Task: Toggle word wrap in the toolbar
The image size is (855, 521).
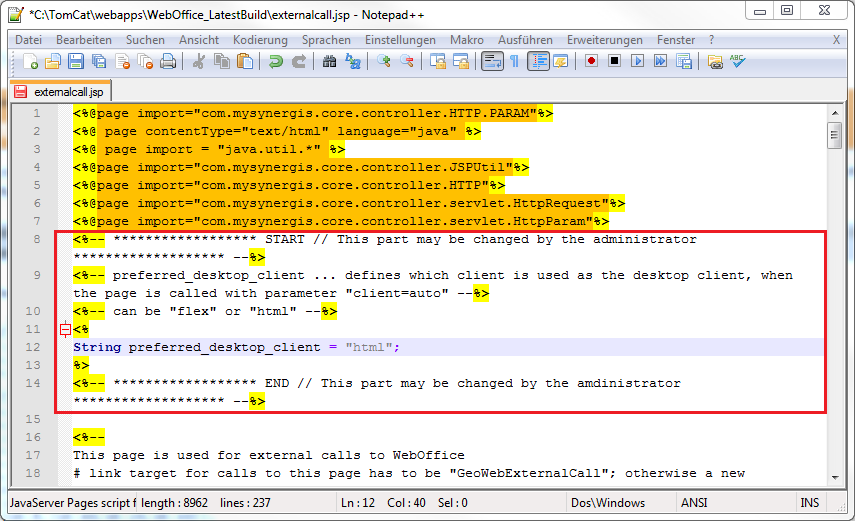Action: pos(492,62)
